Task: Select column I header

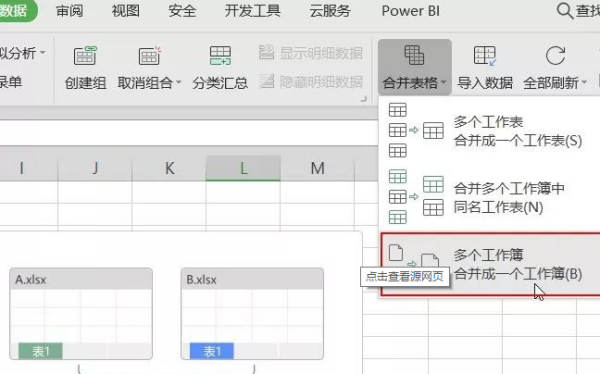Action: [22, 168]
